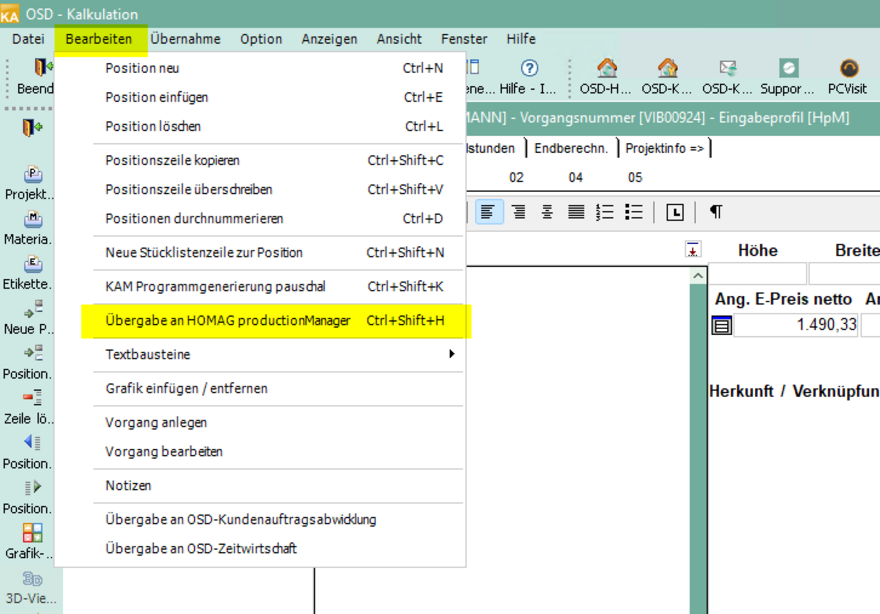This screenshot has height=614, width=880.
Task: Click the Projekt sidebar icon
Action: pos(33,175)
